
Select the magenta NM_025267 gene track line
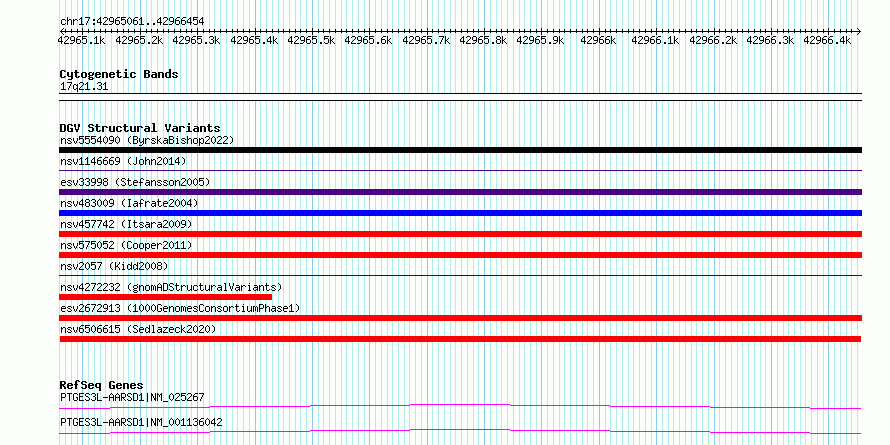460,406
